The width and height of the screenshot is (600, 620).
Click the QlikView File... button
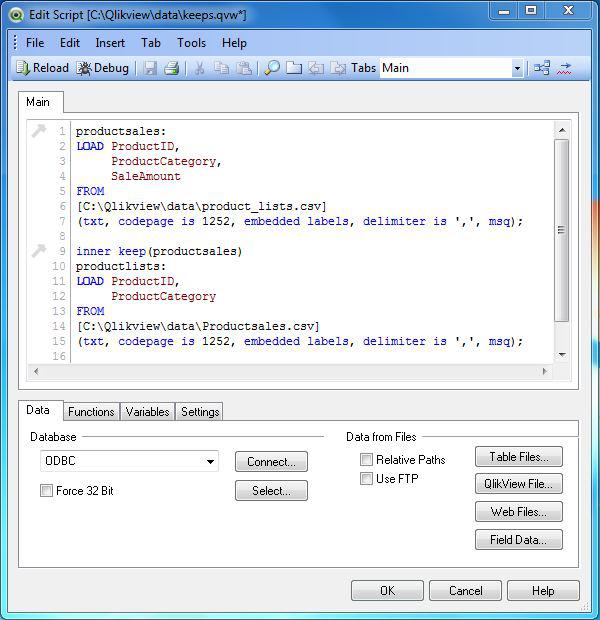[519, 484]
